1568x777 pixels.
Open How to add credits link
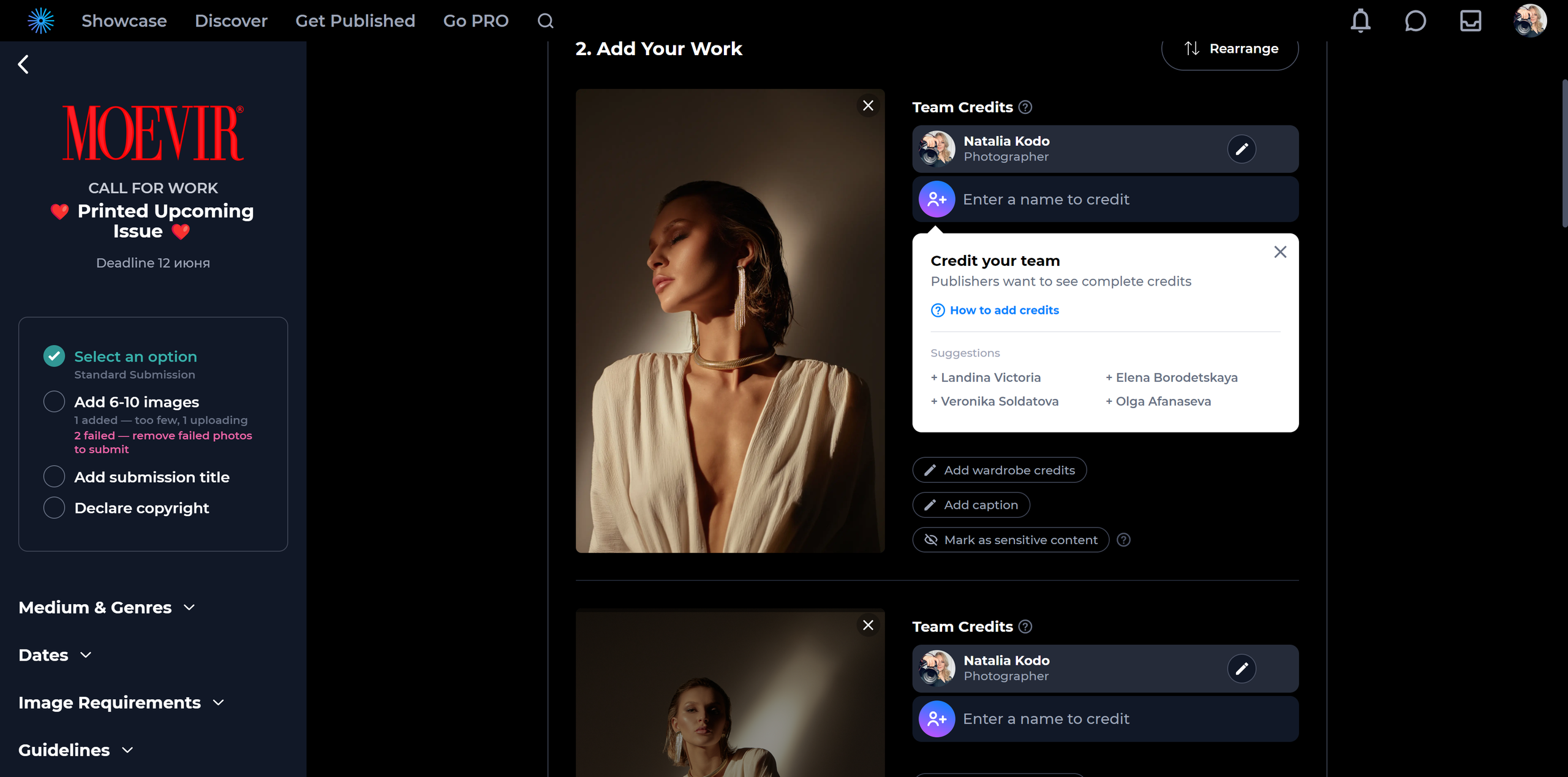tap(1004, 310)
